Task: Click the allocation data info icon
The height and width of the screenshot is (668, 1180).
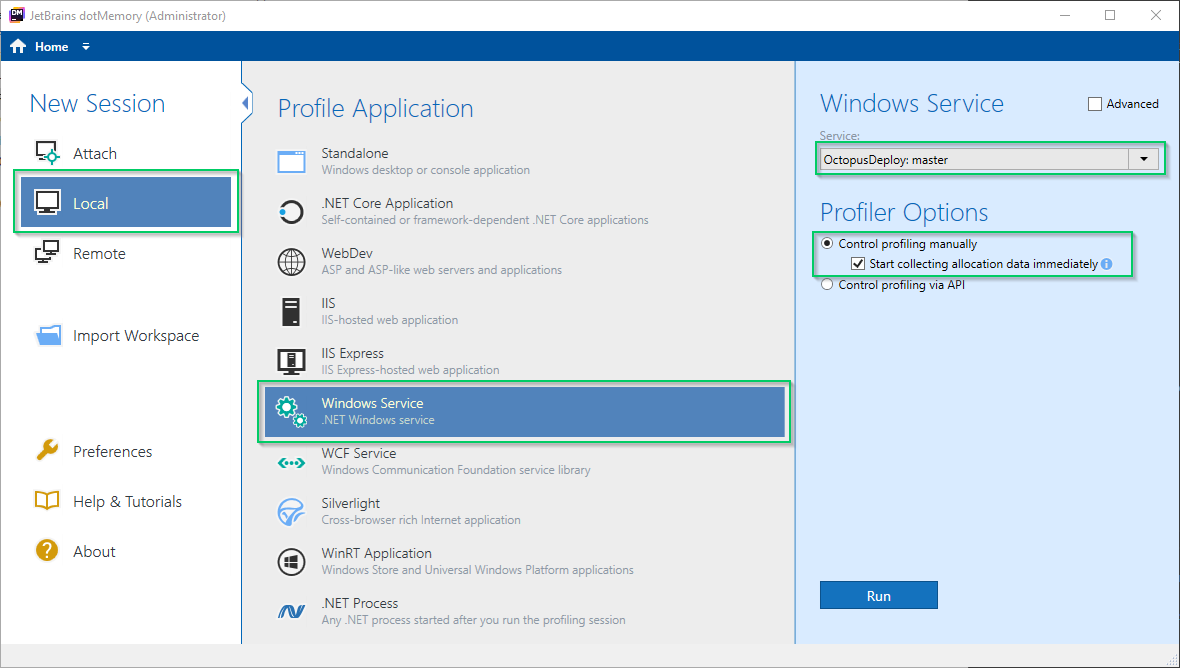Action: [1106, 264]
